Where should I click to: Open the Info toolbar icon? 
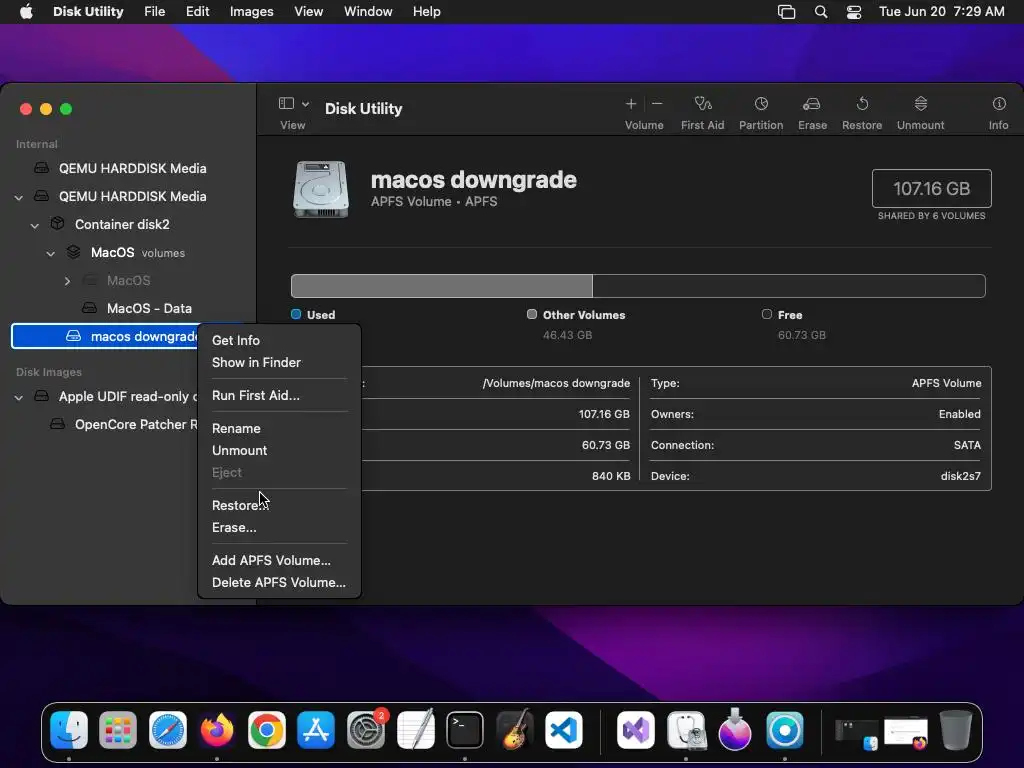[x=999, y=104]
